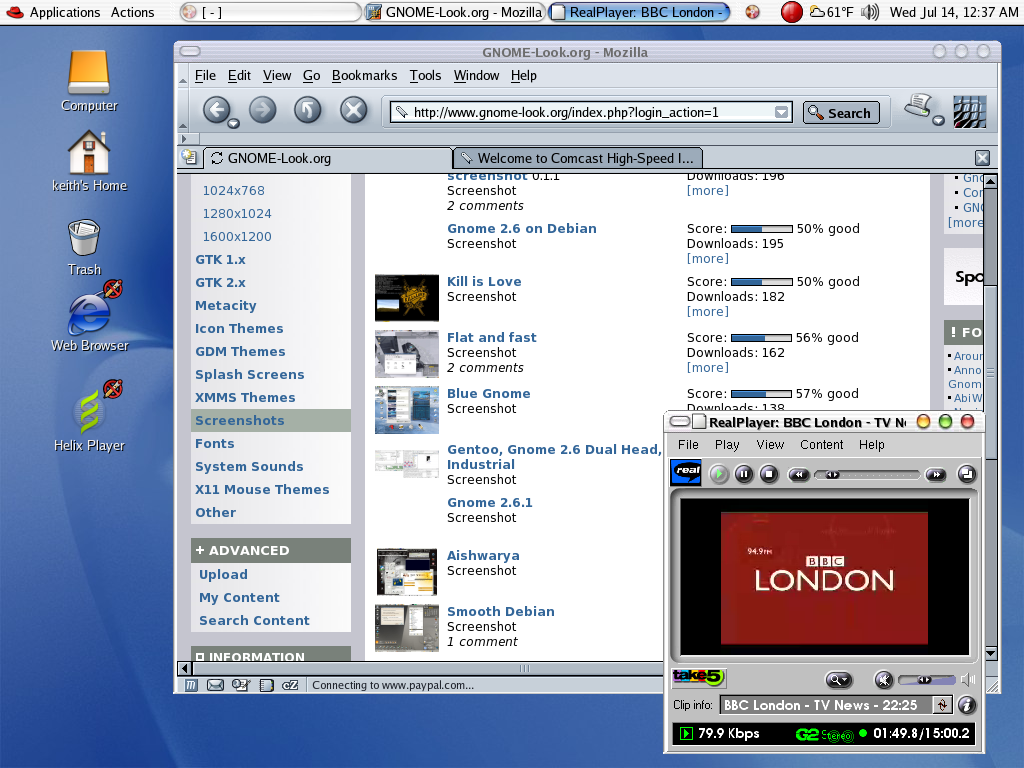Go back with Mozilla's Back arrow
Image resolution: width=1024 pixels, height=768 pixels.
coord(217,110)
